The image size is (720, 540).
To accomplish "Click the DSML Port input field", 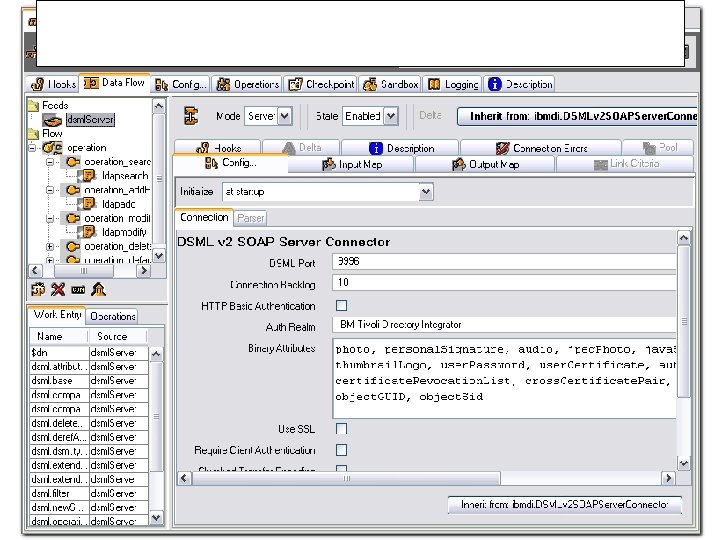I will coord(504,262).
